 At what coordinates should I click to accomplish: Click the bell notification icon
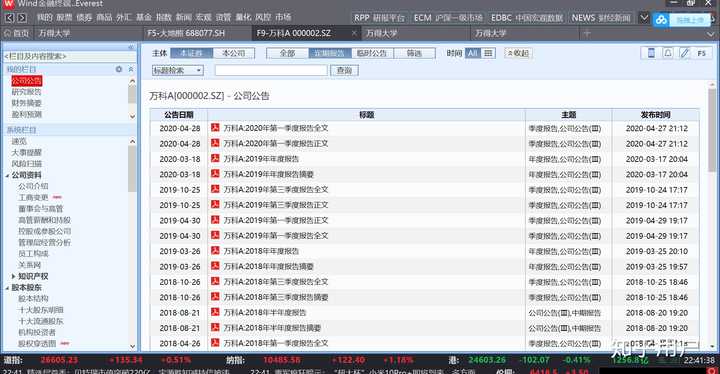pos(668,53)
